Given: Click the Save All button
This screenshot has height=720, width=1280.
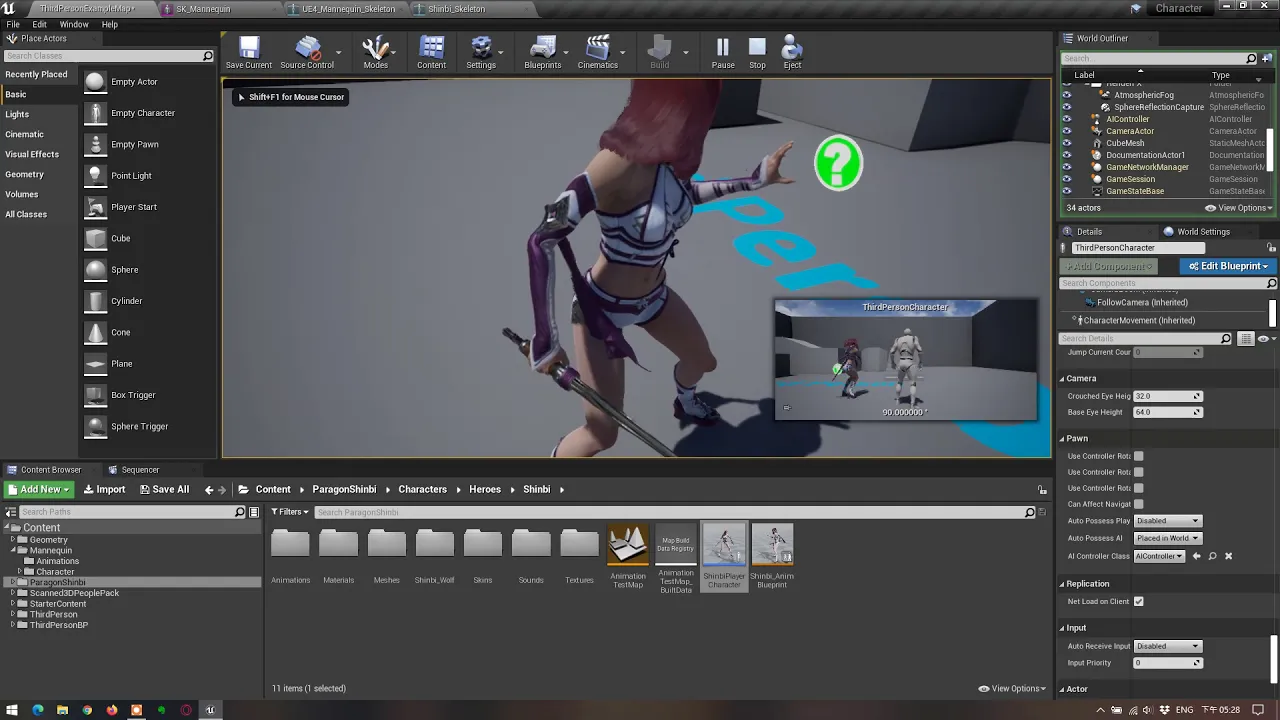Looking at the screenshot, I should point(164,489).
